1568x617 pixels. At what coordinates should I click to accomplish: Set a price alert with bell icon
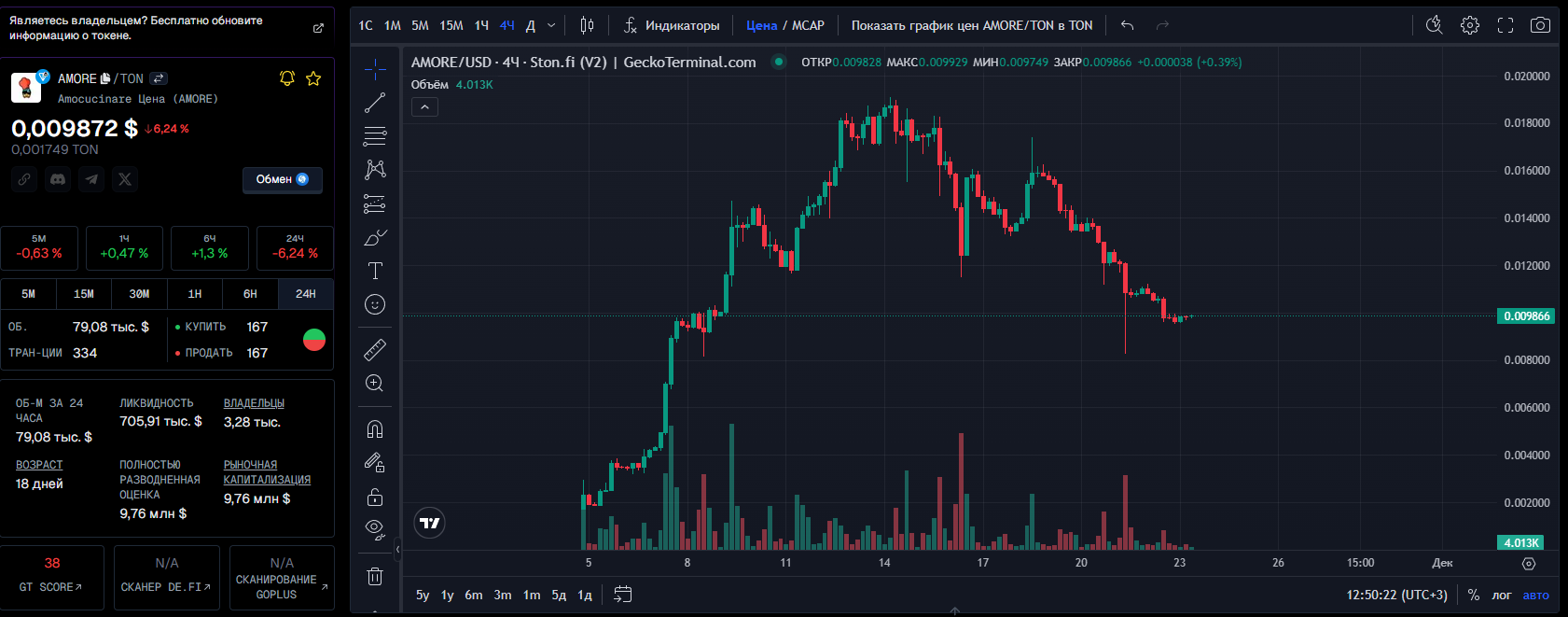click(287, 78)
